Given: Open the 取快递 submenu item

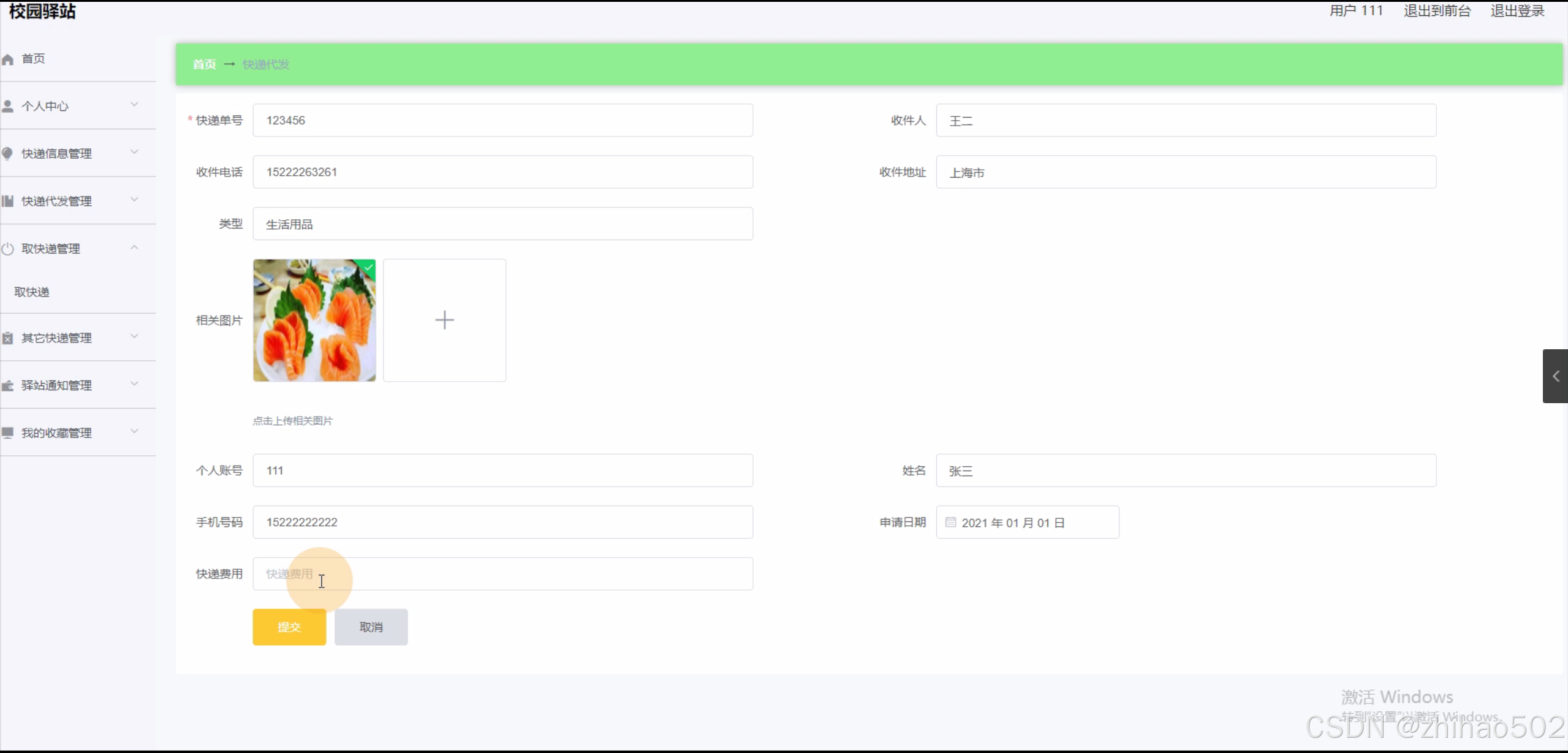Looking at the screenshot, I should pos(32,292).
